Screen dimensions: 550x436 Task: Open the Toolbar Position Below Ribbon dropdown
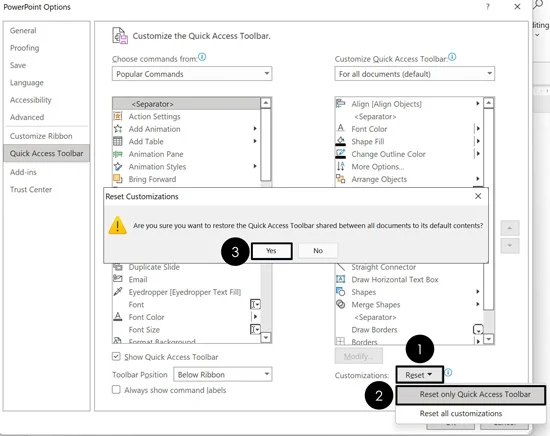tap(223, 374)
